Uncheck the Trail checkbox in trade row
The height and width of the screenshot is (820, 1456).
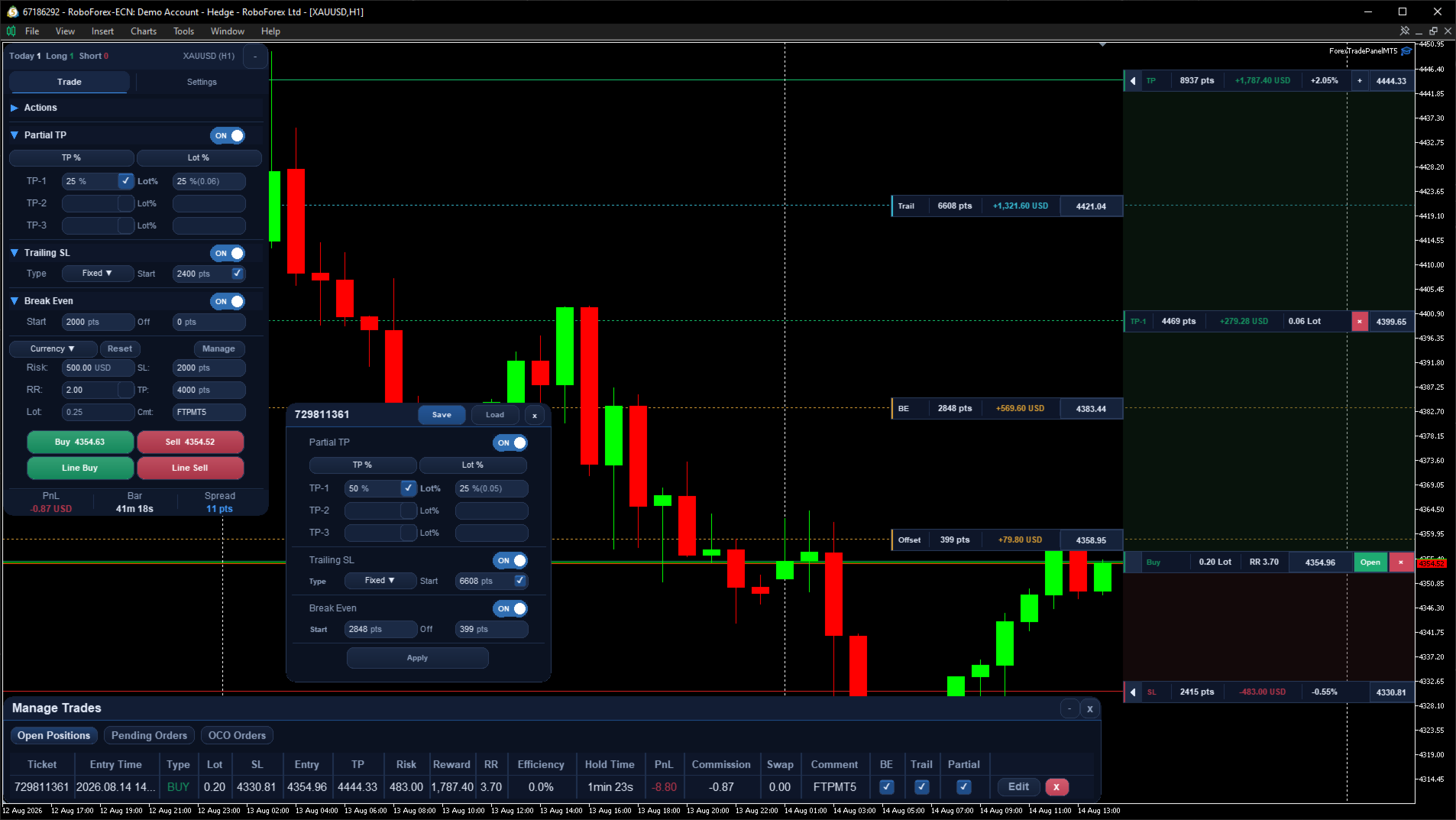click(922, 787)
